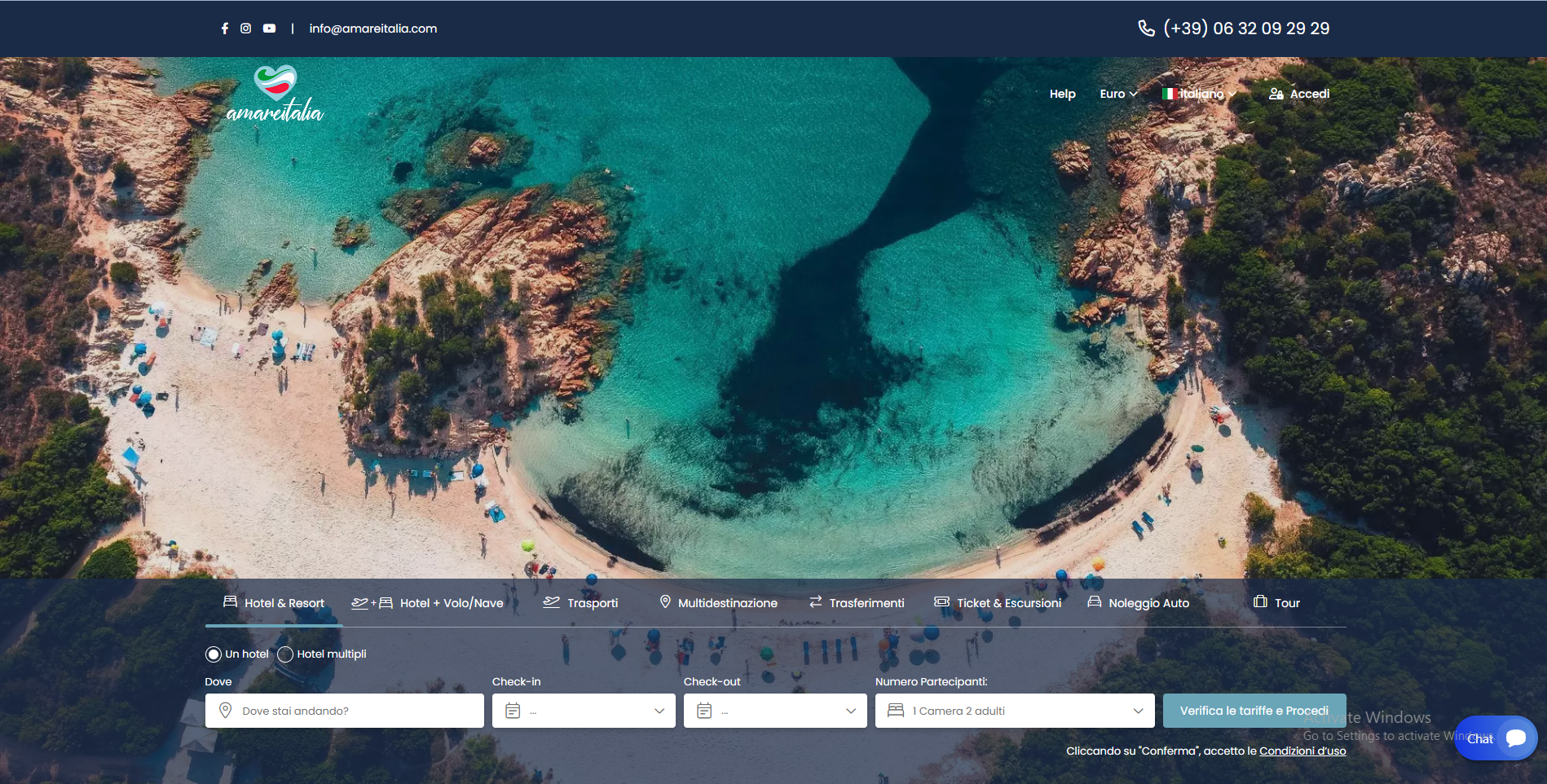Expand the Numero Partecipanti room selector
Viewport: 1547px width, 784px height.
pos(1014,711)
